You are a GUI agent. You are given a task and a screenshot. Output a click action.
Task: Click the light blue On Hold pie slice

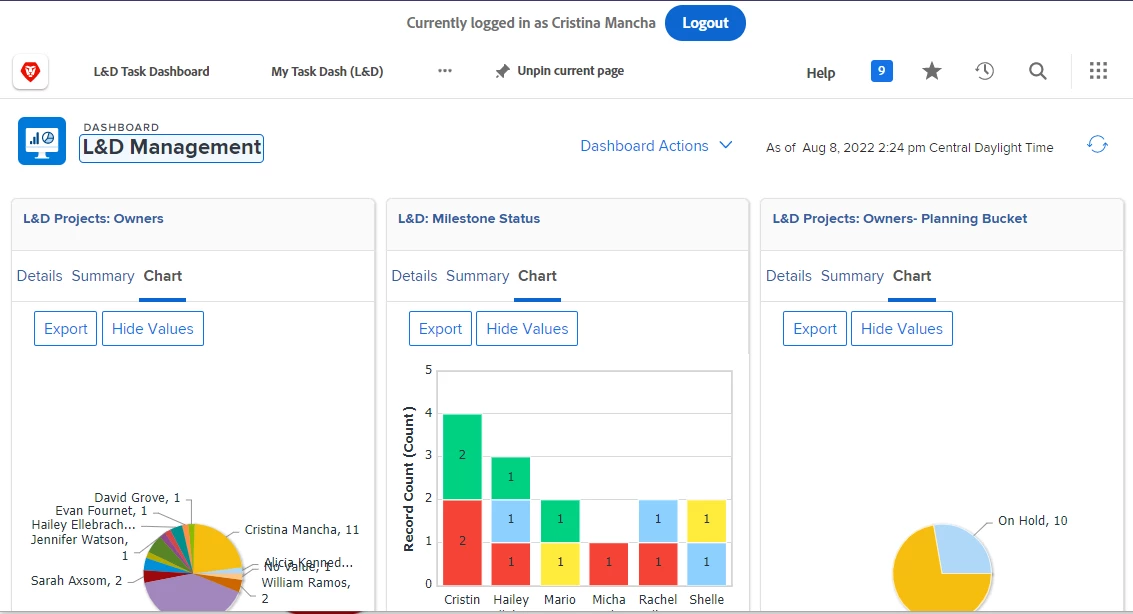(965, 550)
